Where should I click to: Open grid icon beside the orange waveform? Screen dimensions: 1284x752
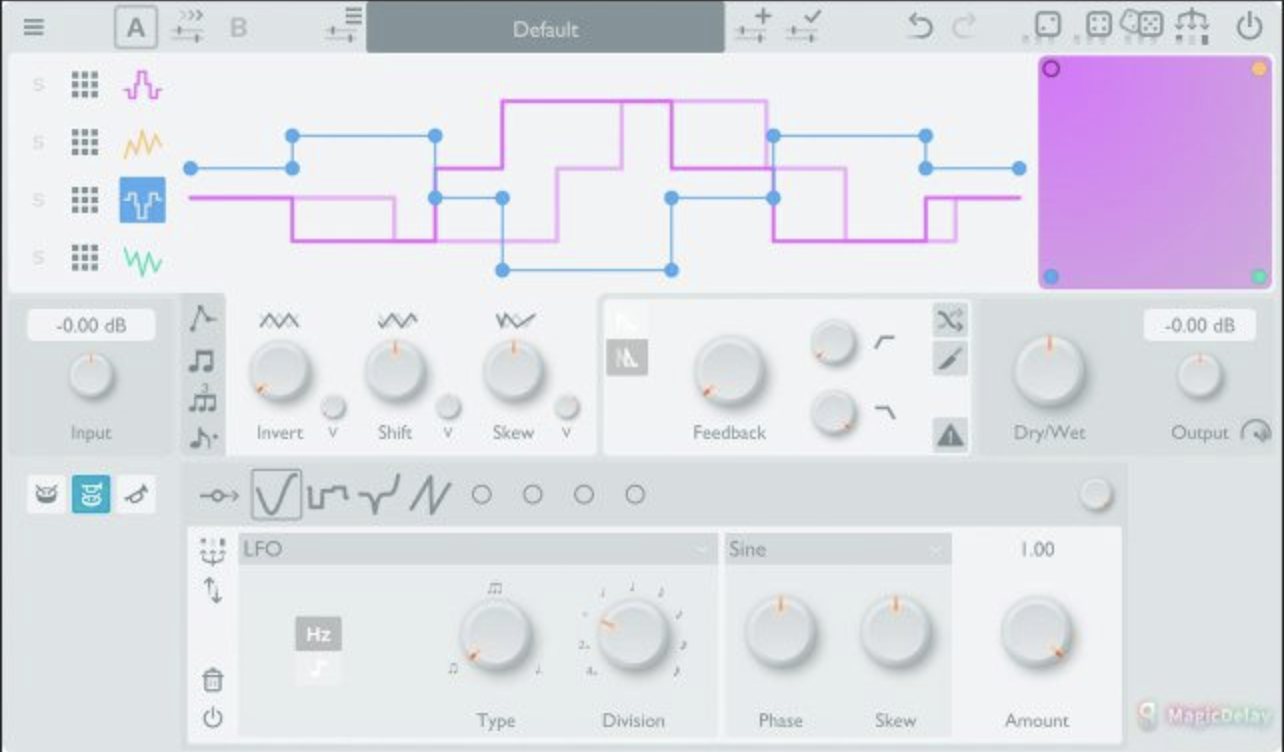pos(85,143)
